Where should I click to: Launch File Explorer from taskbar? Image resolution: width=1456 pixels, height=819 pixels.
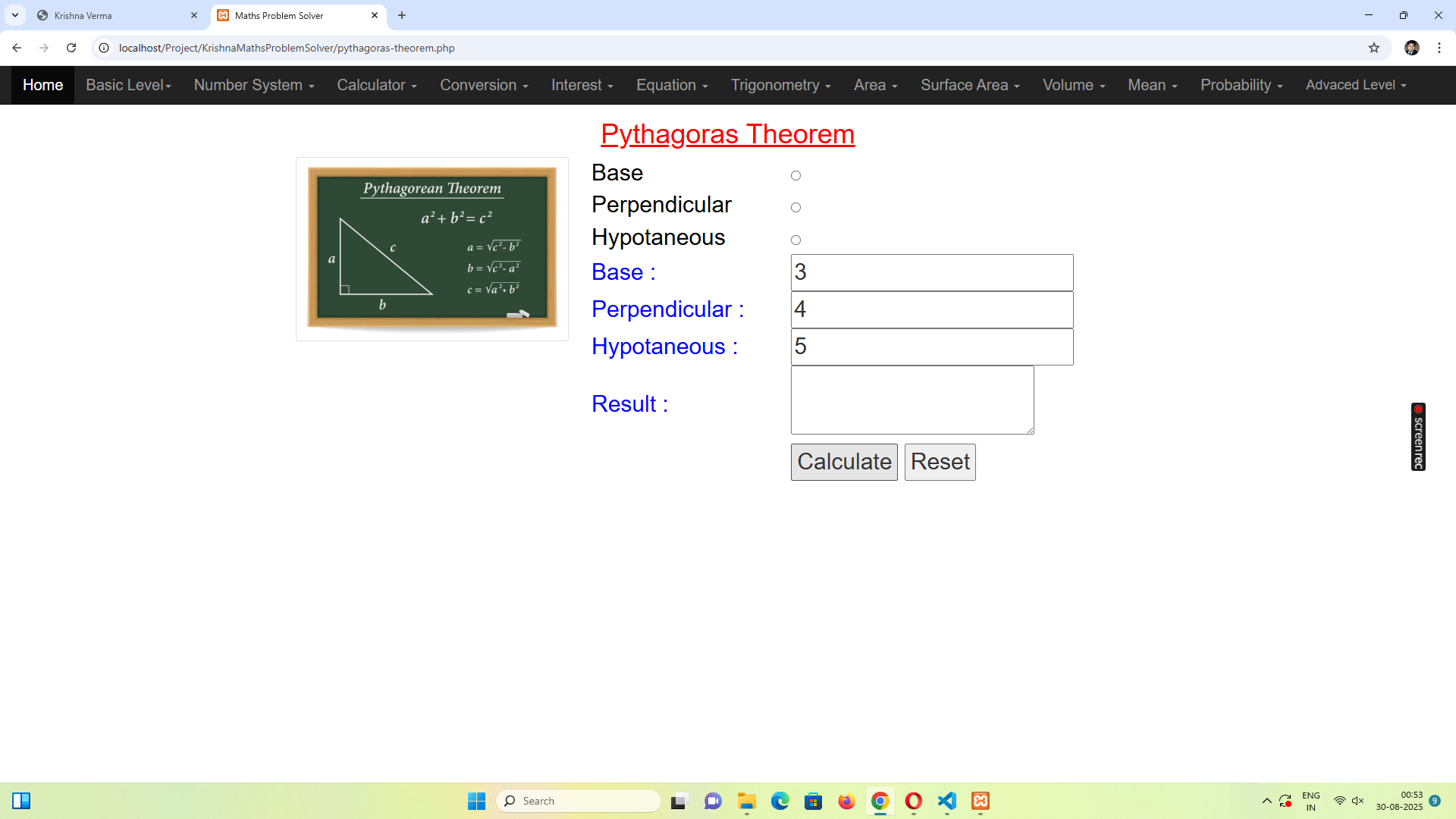tap(747, 801)
